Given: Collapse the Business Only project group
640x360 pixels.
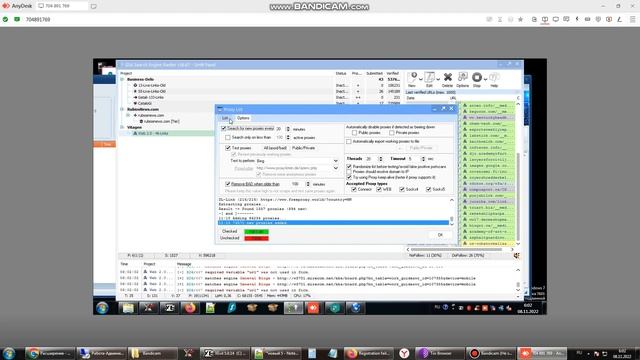Looking at the screenshot, I should pos(122,79).
